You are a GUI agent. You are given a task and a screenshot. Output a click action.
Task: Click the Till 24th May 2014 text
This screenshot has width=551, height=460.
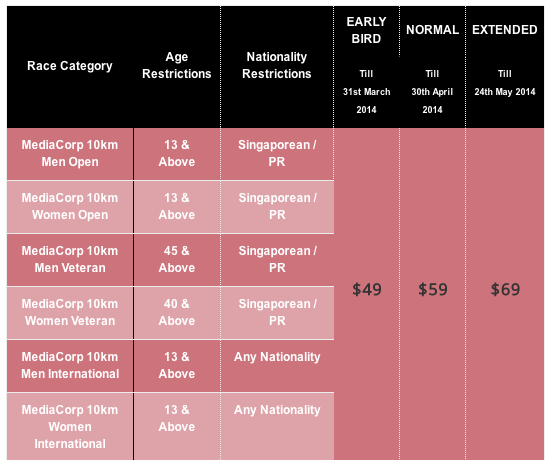(x=505, y=83)
